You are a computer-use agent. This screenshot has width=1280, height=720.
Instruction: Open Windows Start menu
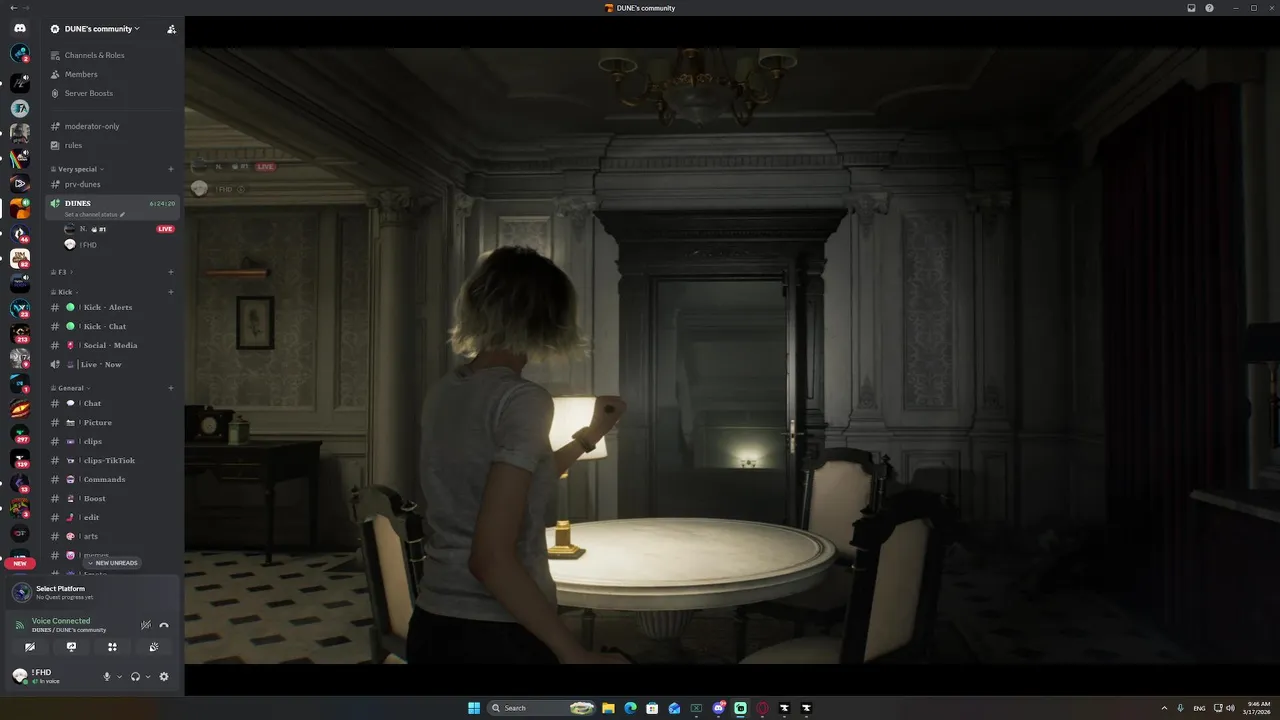coord(474,708)
